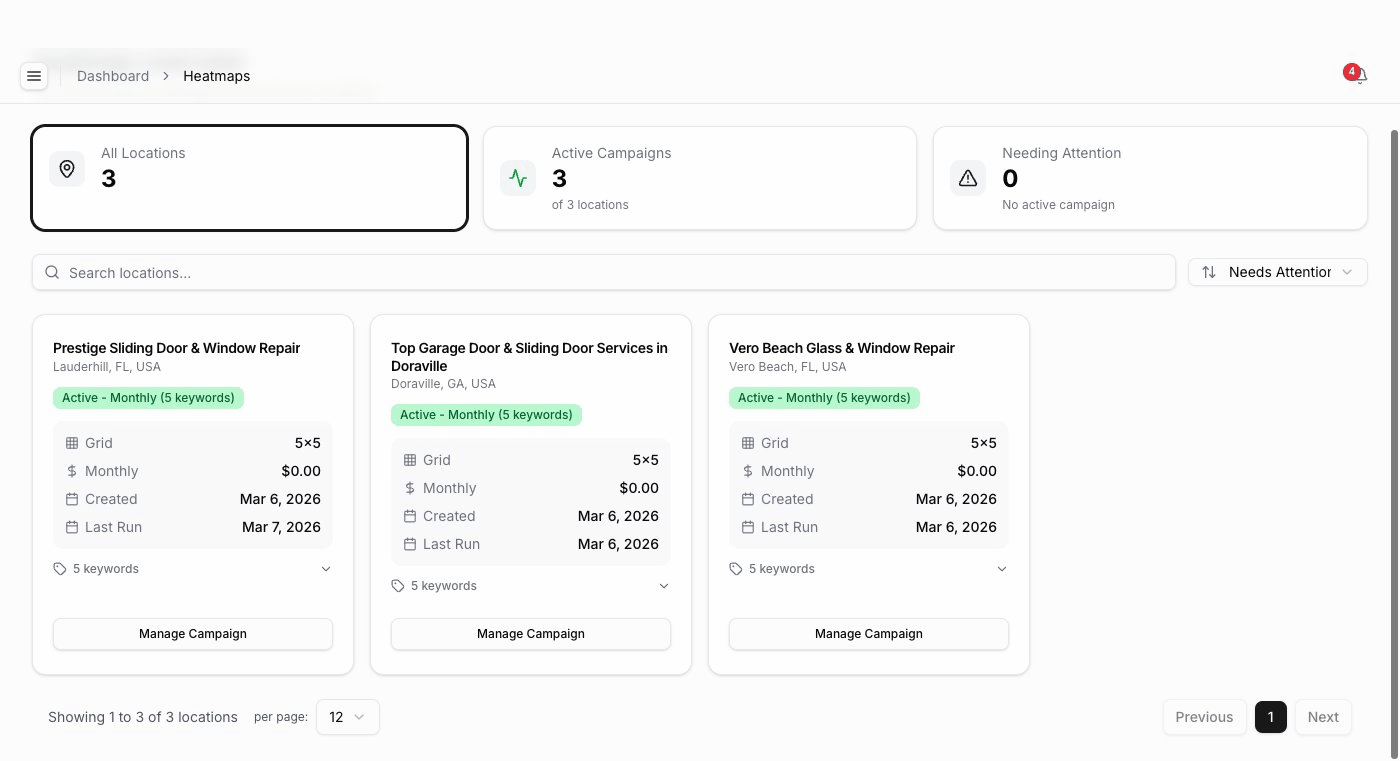
Task: Open the per page dropdown
Action: click(347, 717)
